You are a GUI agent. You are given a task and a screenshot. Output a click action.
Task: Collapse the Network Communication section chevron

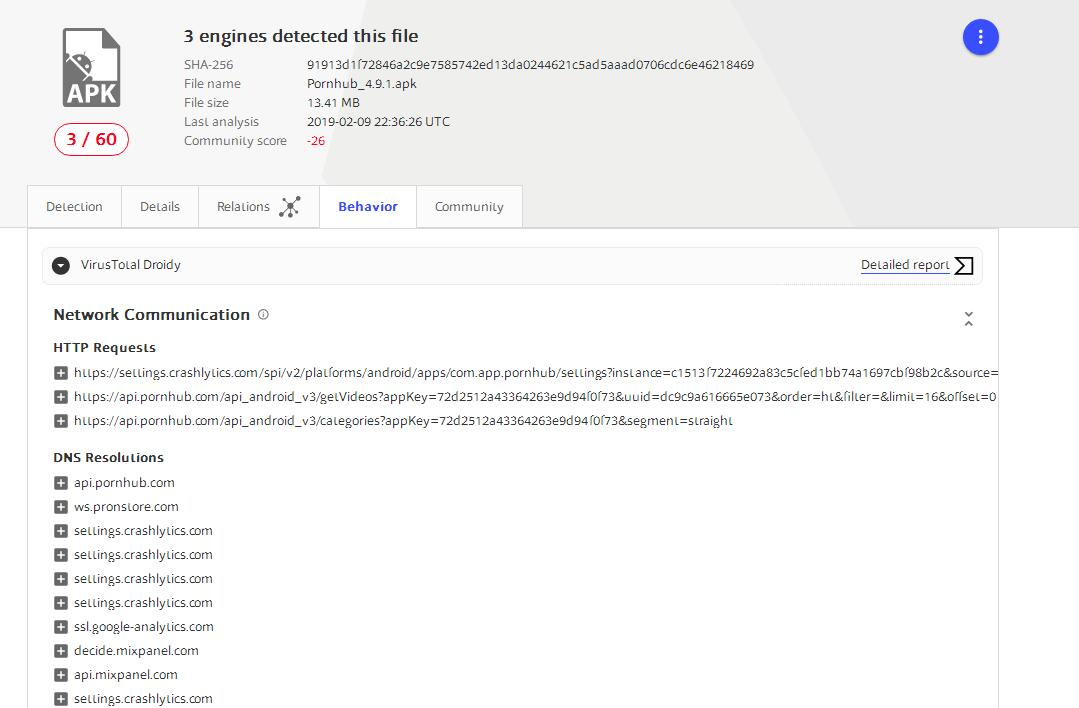point(968,319)
